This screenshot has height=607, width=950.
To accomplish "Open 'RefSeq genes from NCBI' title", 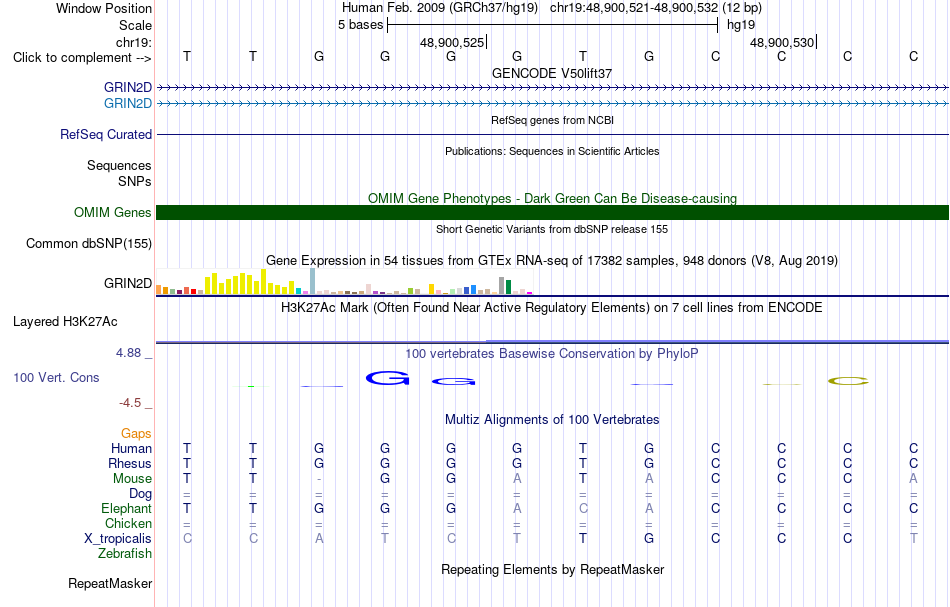I will tap(552, 120).
